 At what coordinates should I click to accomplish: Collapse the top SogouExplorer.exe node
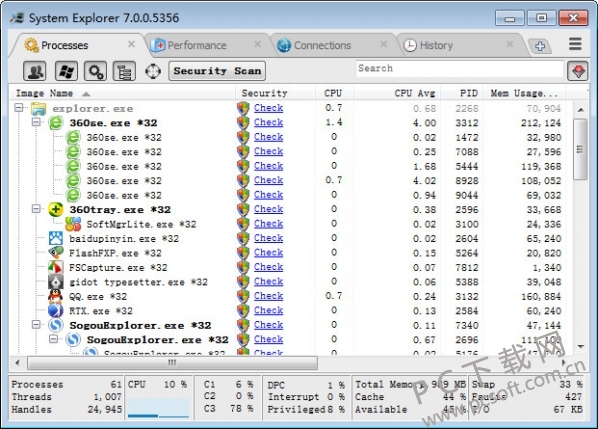36,325
